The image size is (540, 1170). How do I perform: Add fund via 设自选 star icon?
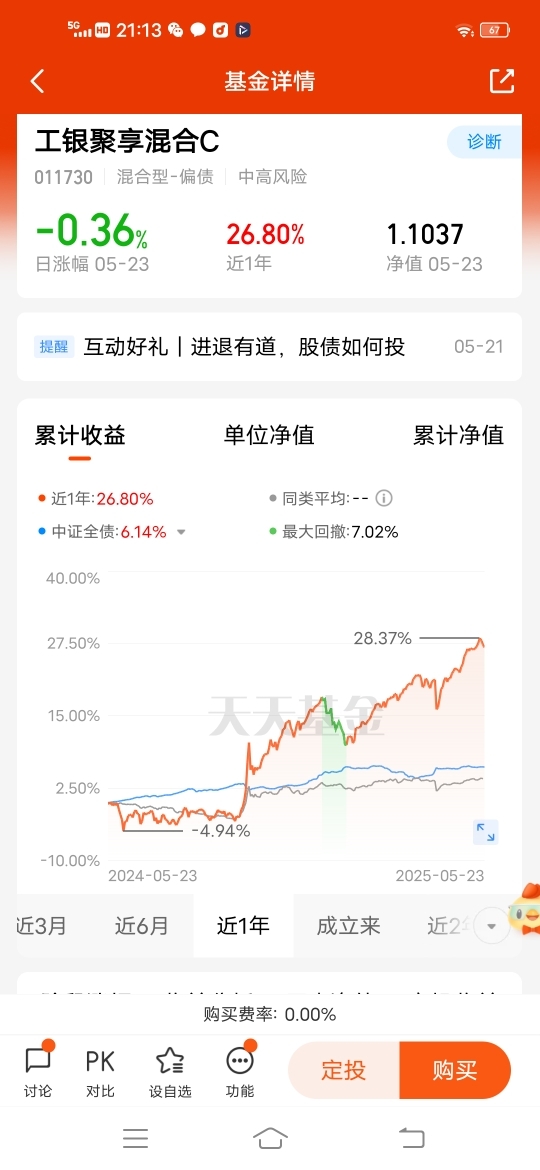170,1070
